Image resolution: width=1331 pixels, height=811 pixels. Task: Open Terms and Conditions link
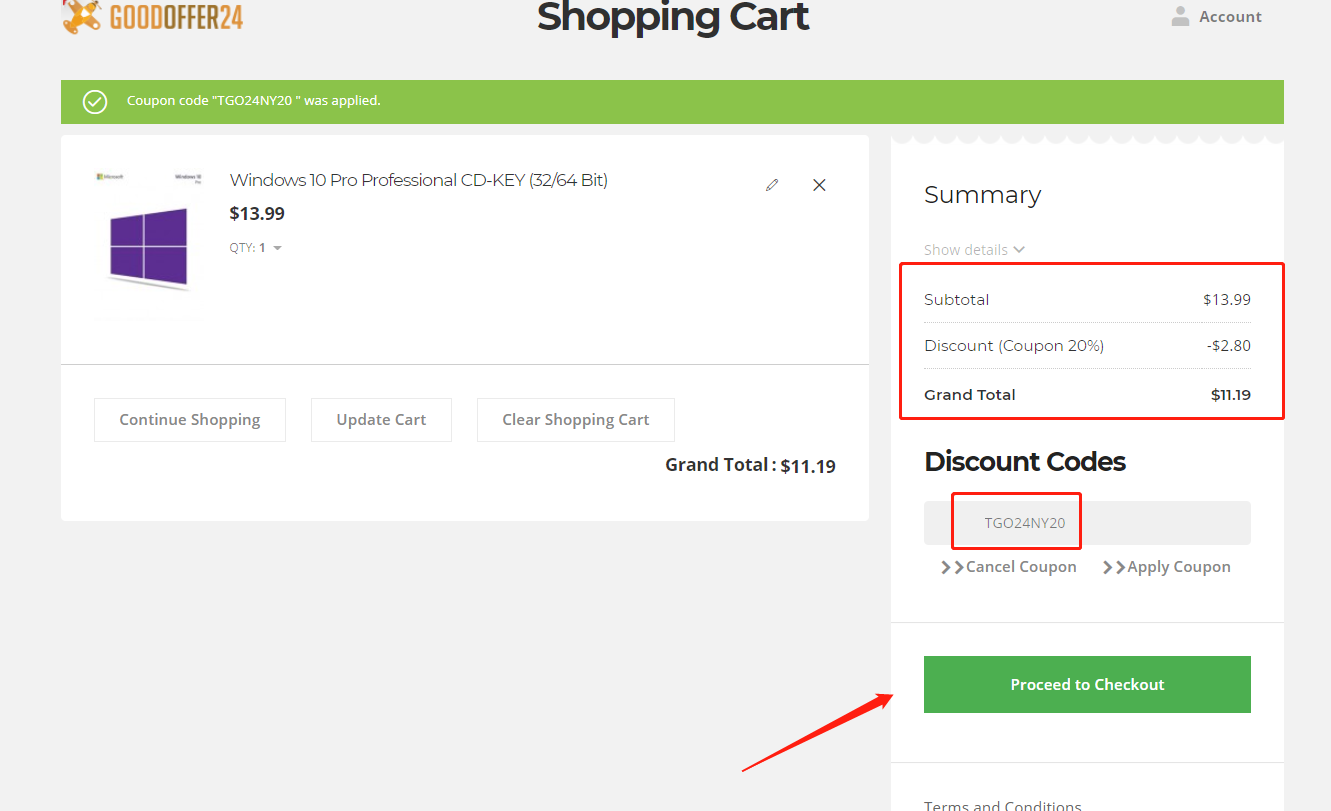pos(1003,805)
